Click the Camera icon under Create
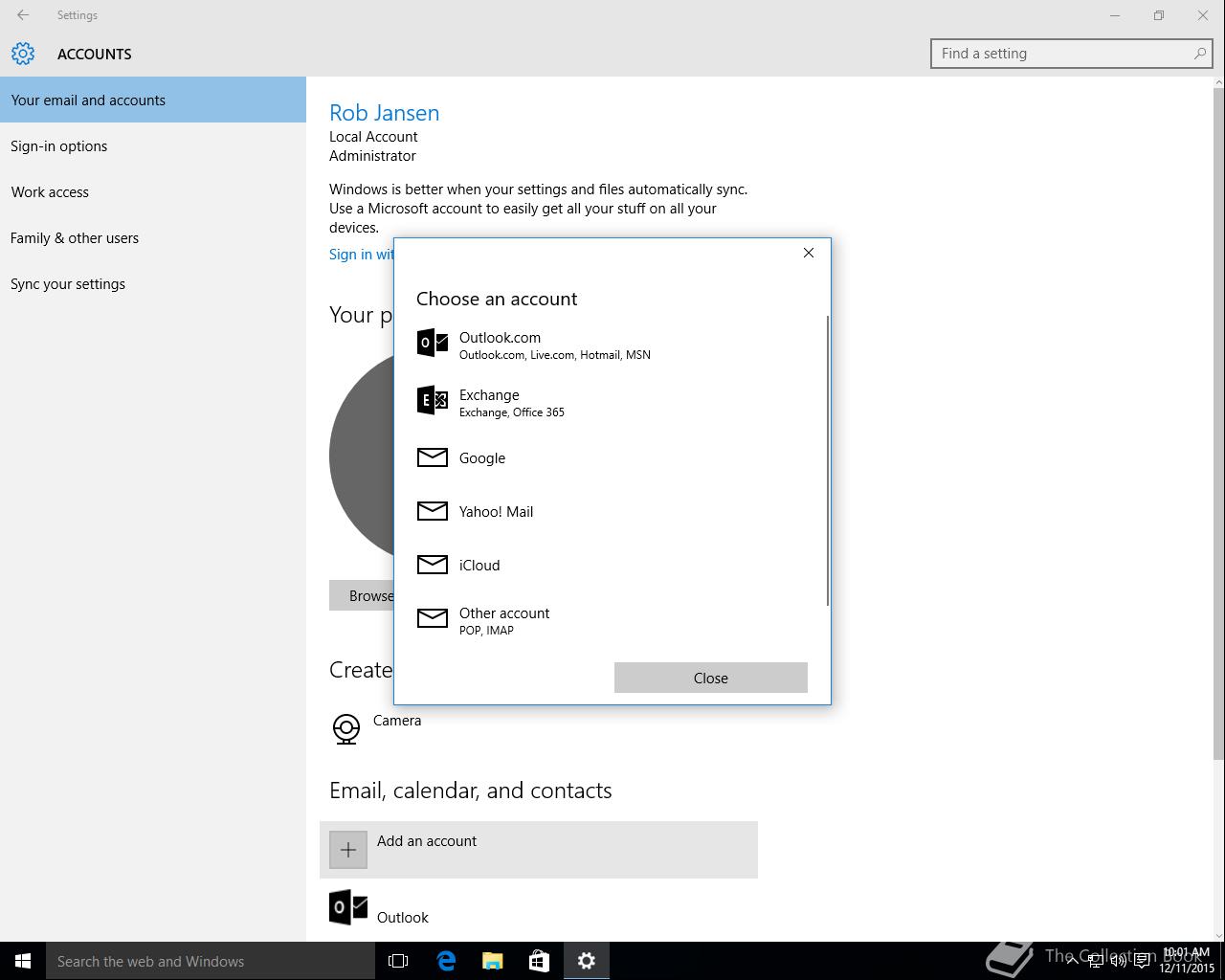This screenshot has height=980, width=1225. click(x=346, y=729)
